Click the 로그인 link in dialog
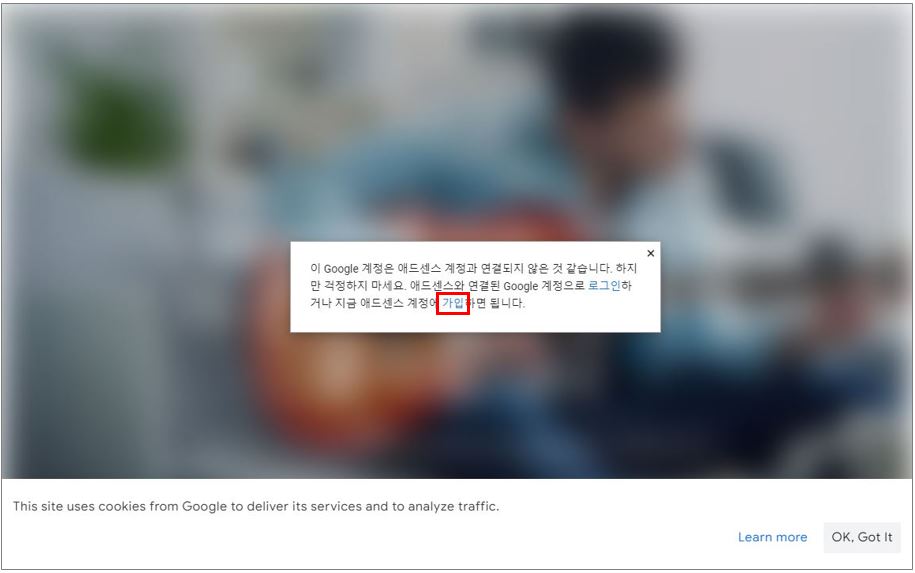Screen dimensions: 915x573 604,285
